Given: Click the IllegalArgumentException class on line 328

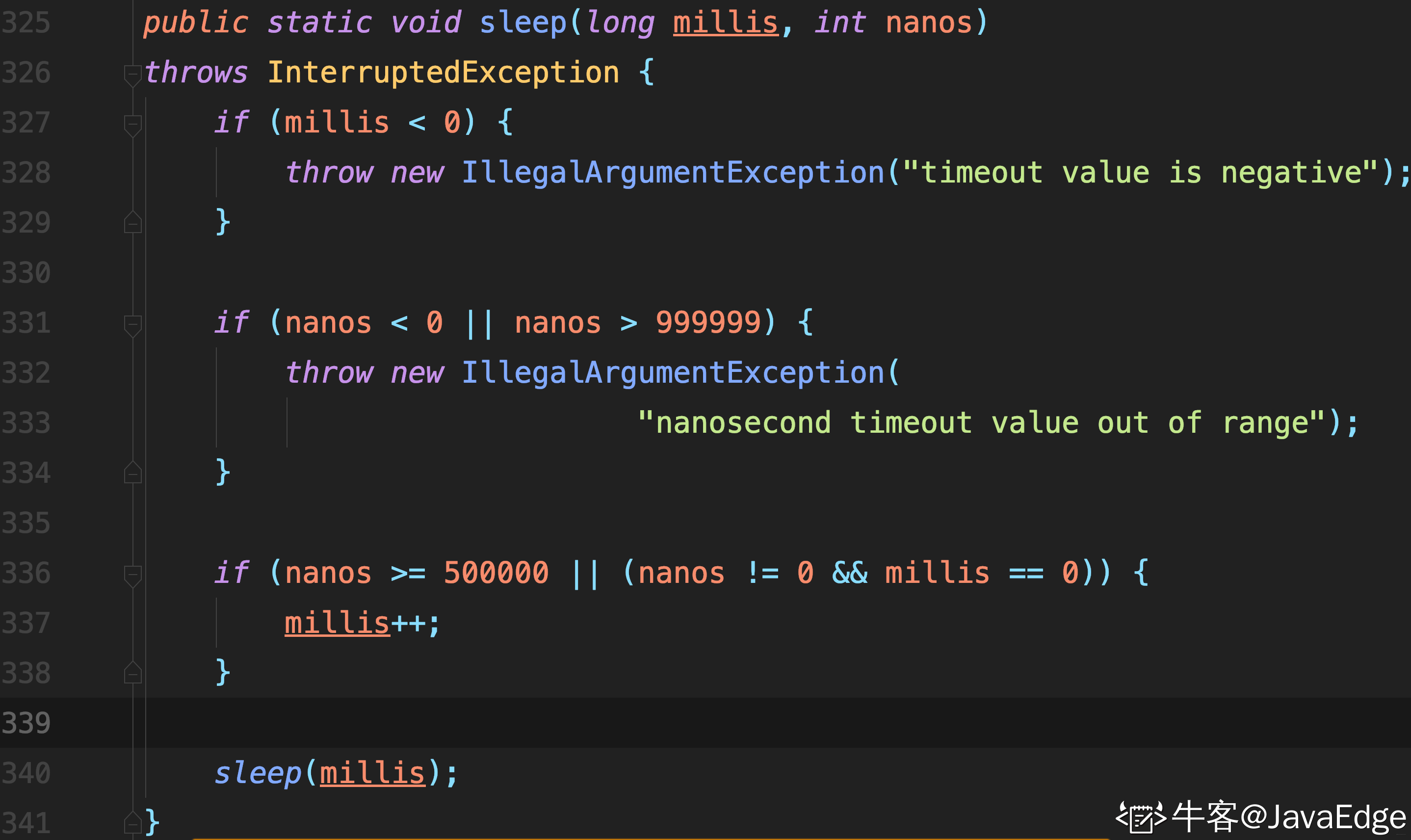Looking at the screenshot, I should pyautogui.click(x=673, y=172).
